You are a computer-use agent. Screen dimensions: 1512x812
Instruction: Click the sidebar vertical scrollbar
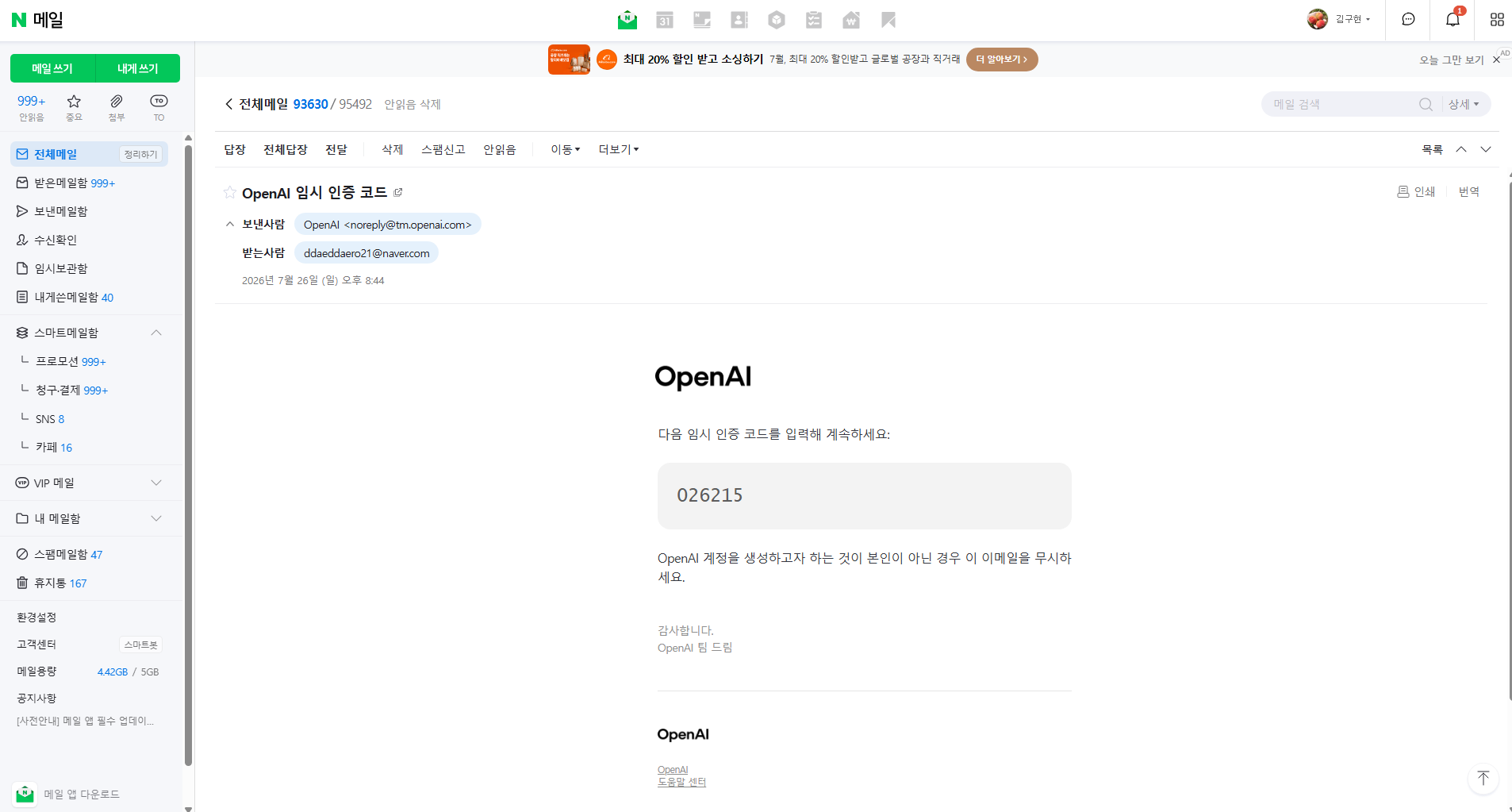click(188, 456)
